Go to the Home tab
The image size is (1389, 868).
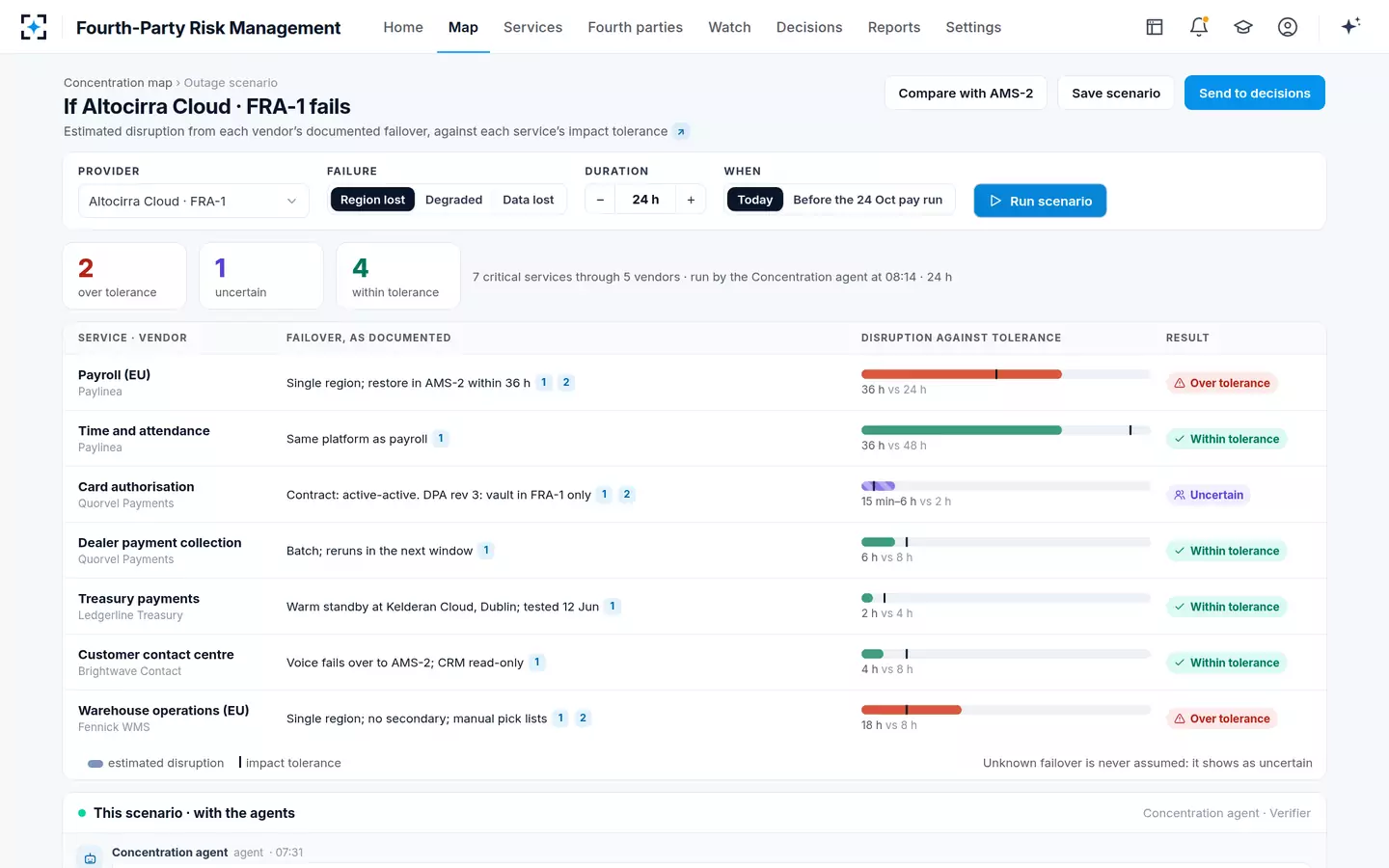403,27
